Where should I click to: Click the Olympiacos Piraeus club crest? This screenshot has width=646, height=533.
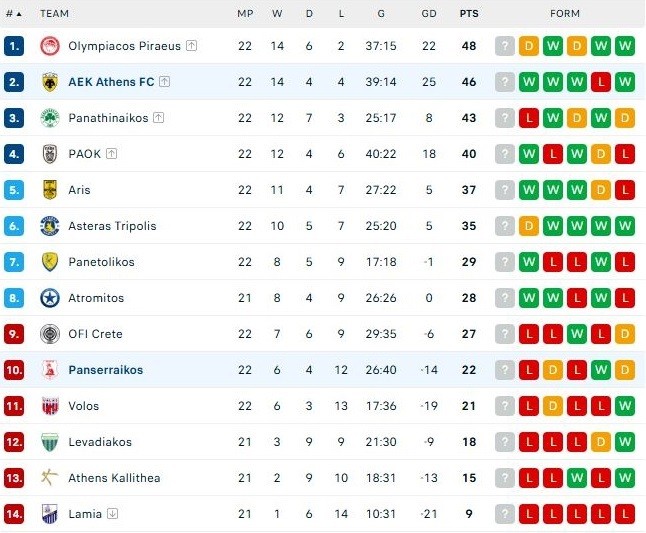50,46
